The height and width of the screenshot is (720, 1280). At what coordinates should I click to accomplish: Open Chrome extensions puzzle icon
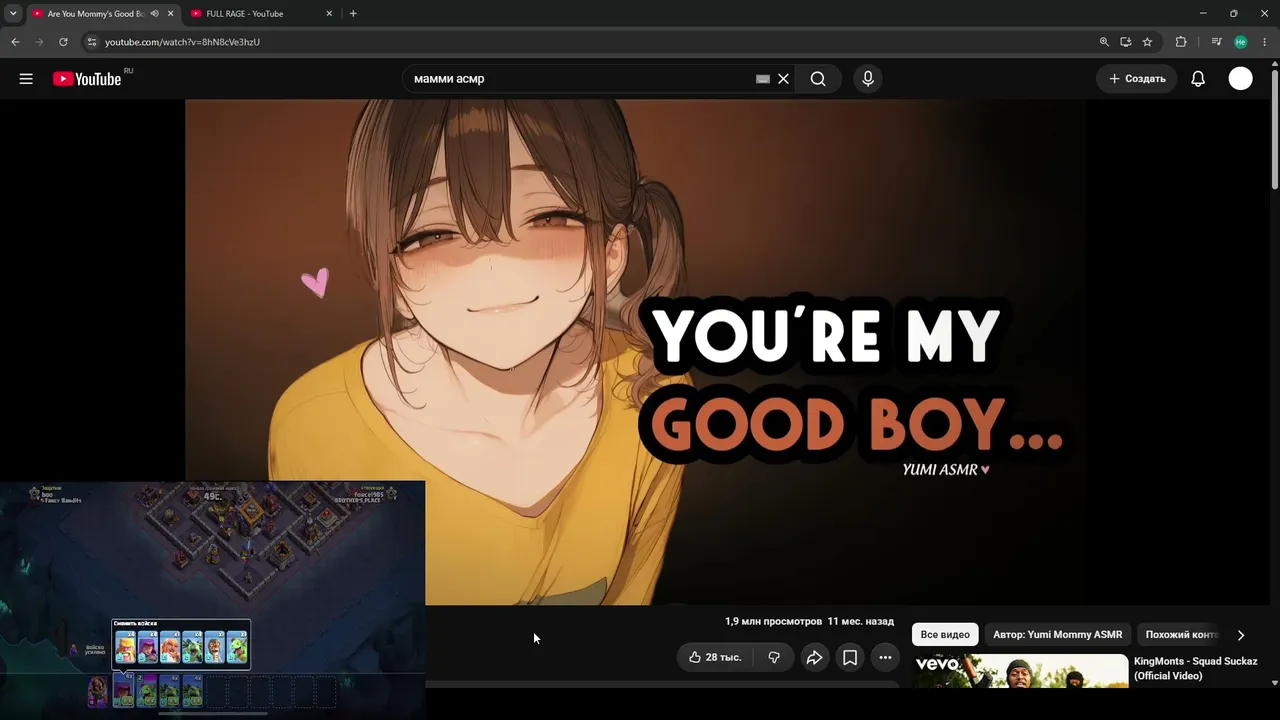[1181, 42]
